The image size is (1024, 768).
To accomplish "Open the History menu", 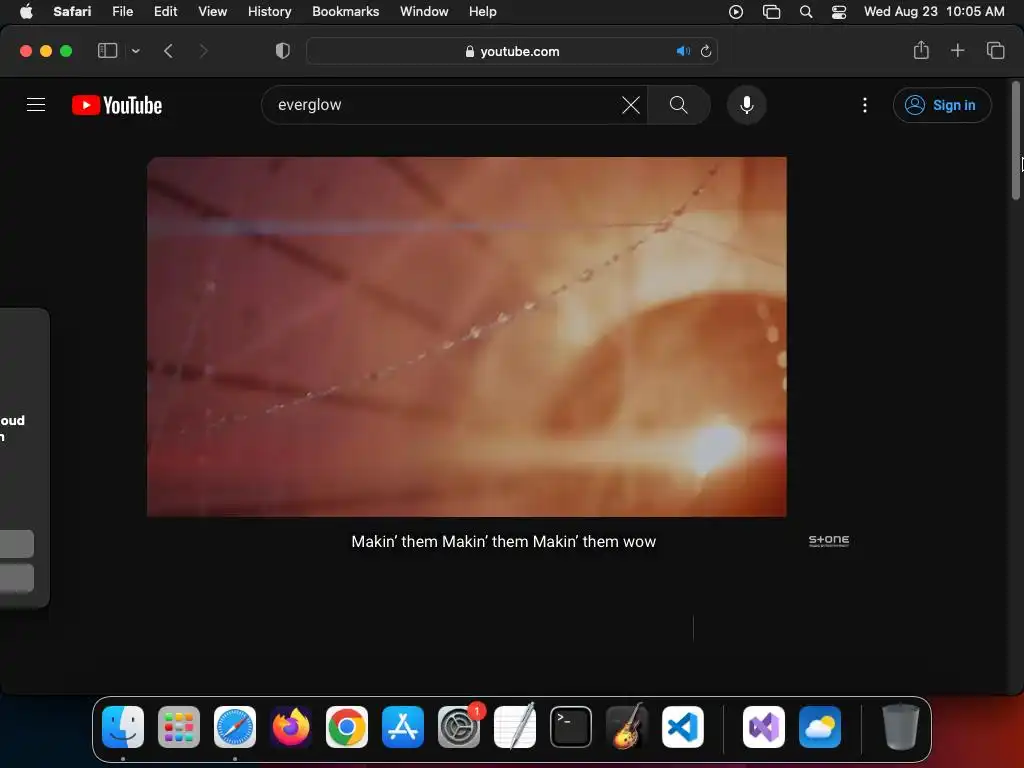I will point(269,11).
